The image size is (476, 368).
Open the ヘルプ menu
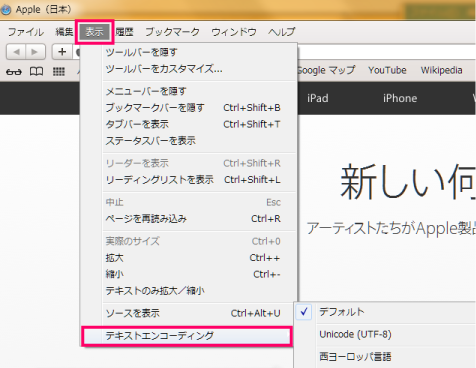(x=282, y=32)
